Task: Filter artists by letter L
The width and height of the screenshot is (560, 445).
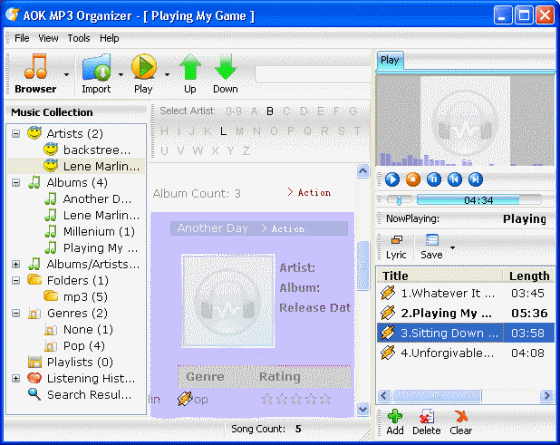Action: [x=223, y=131]
